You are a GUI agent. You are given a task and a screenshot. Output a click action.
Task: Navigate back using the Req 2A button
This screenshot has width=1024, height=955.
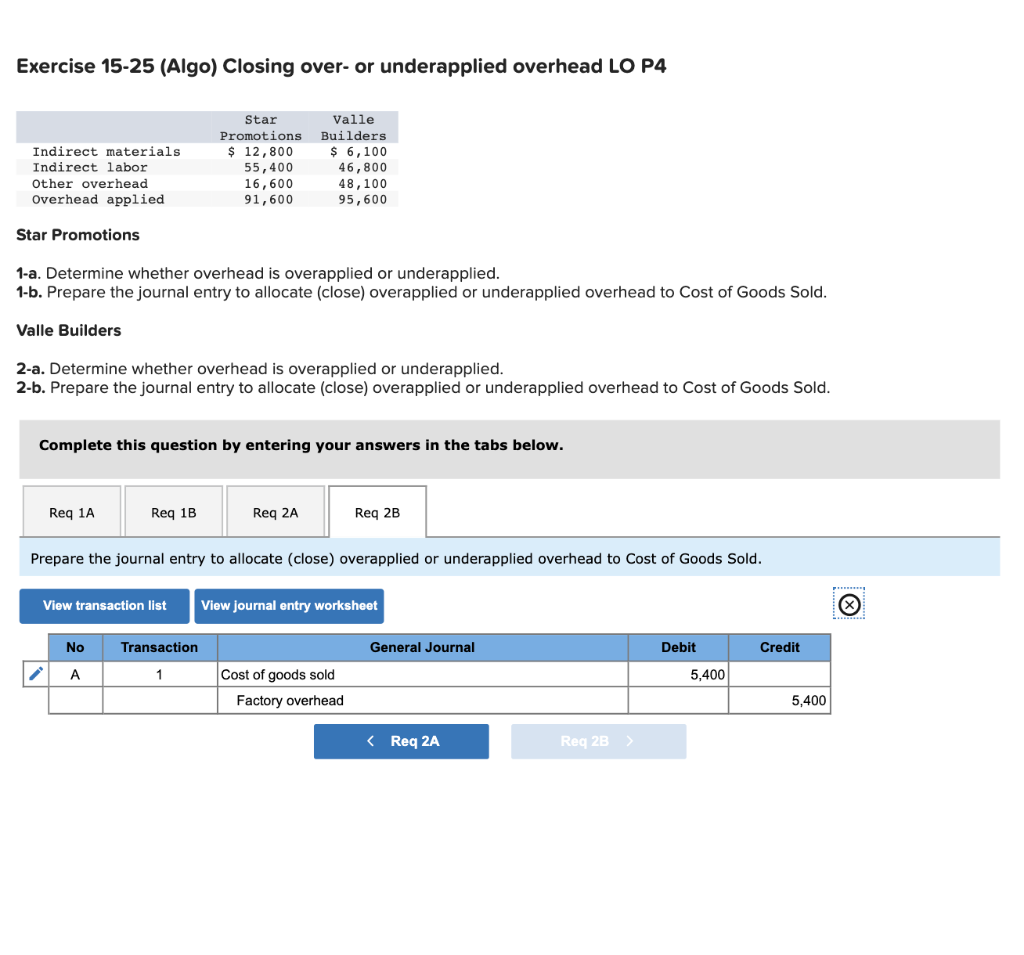[x=401, y=741]
